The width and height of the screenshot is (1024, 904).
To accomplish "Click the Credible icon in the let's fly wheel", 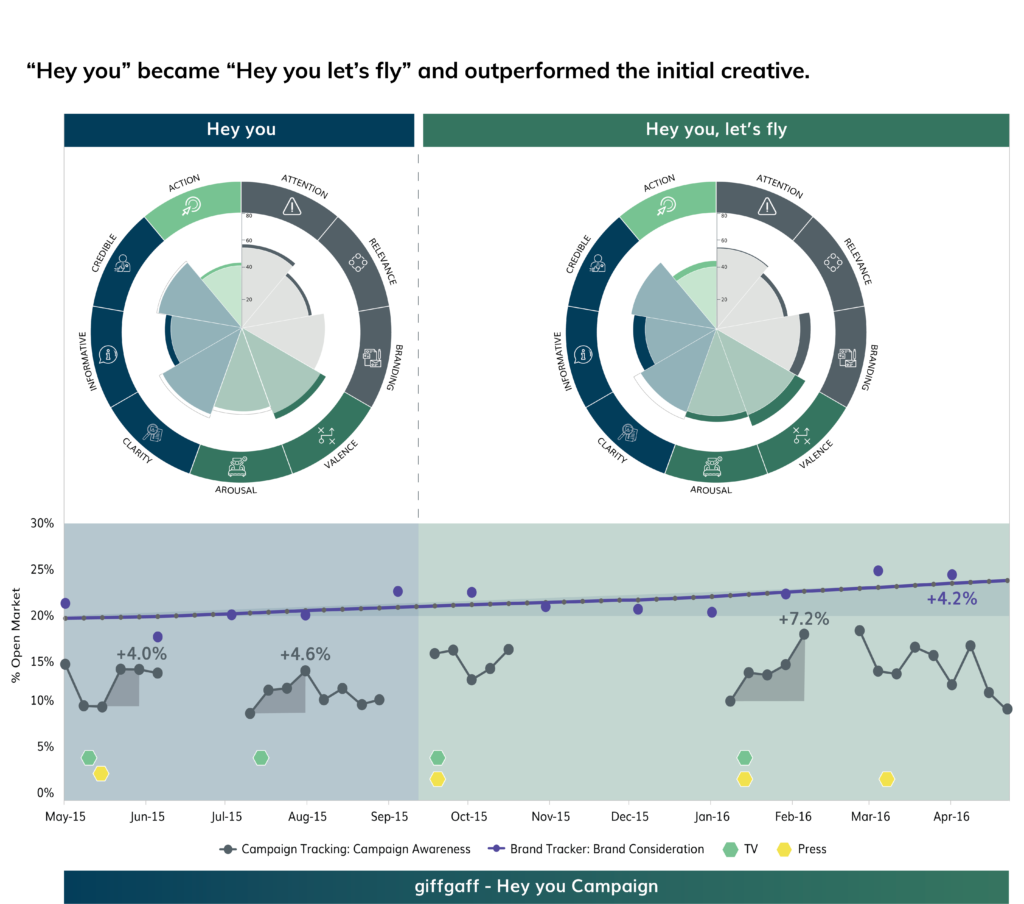I will coord(597,263).
